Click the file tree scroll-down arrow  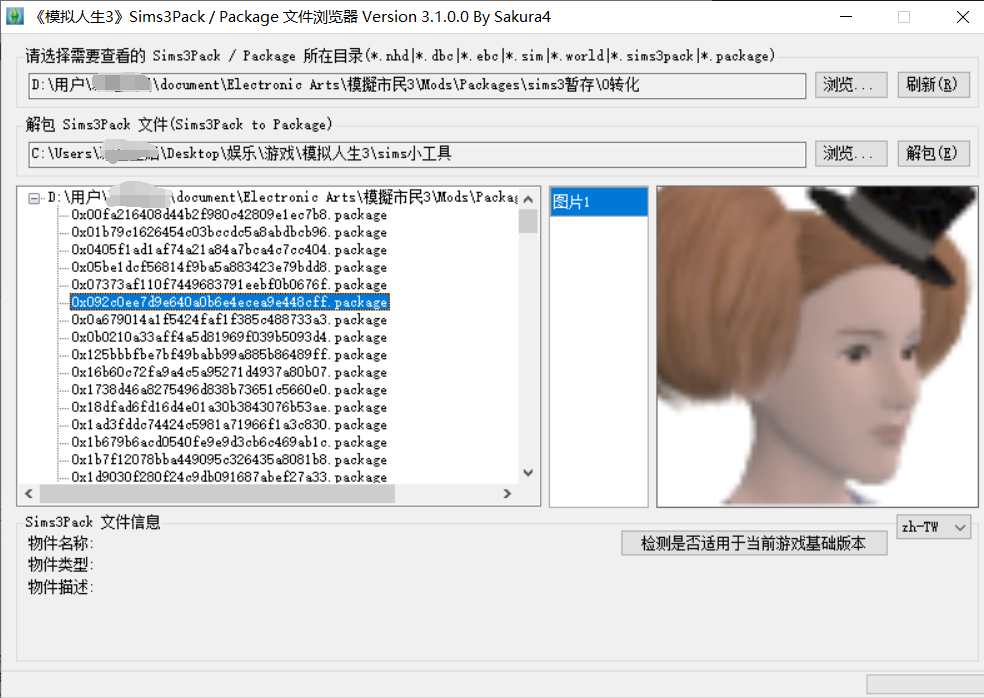pyautogui.click(x=528, y=473)
